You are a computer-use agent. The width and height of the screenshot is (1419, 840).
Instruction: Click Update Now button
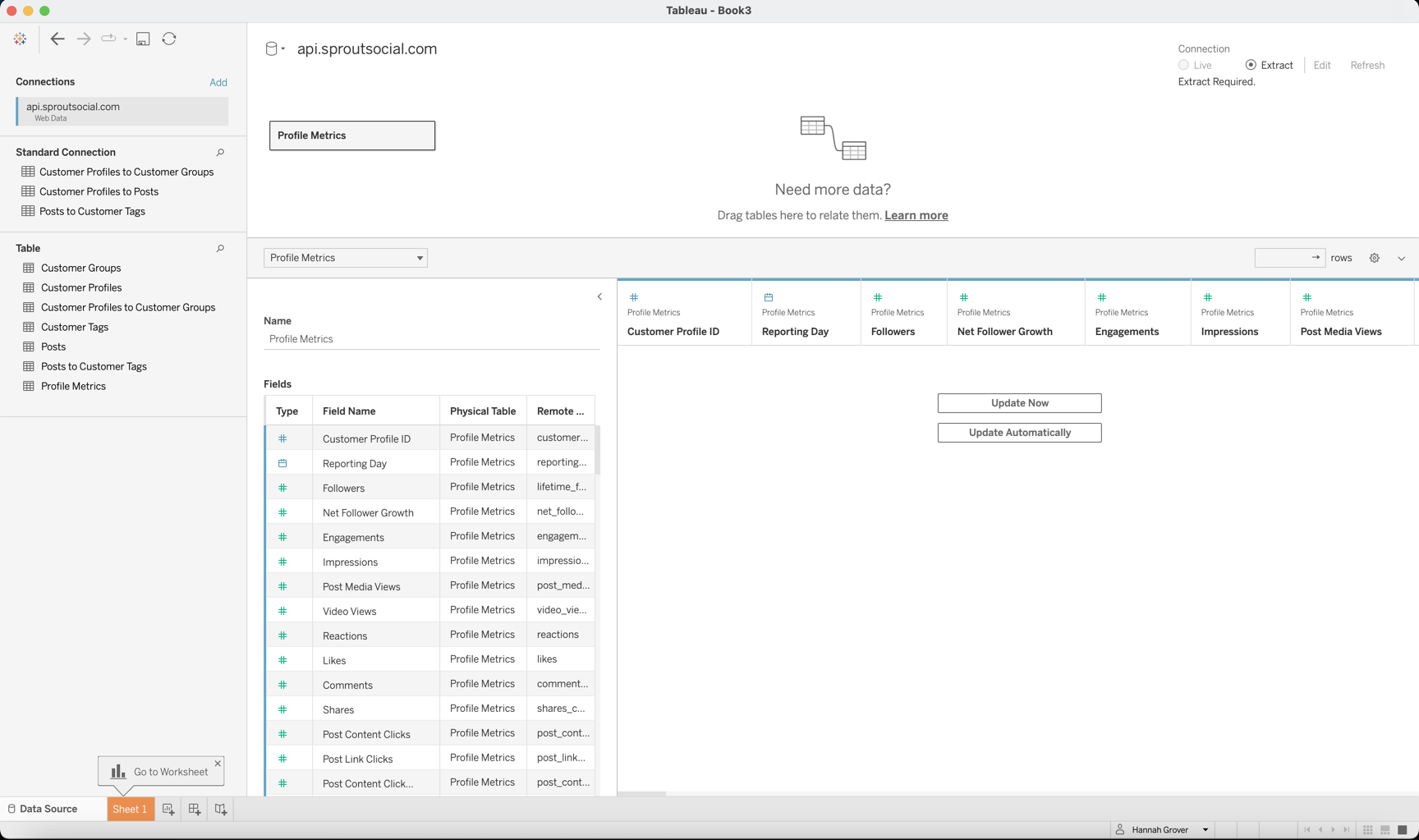point(1019,403)
